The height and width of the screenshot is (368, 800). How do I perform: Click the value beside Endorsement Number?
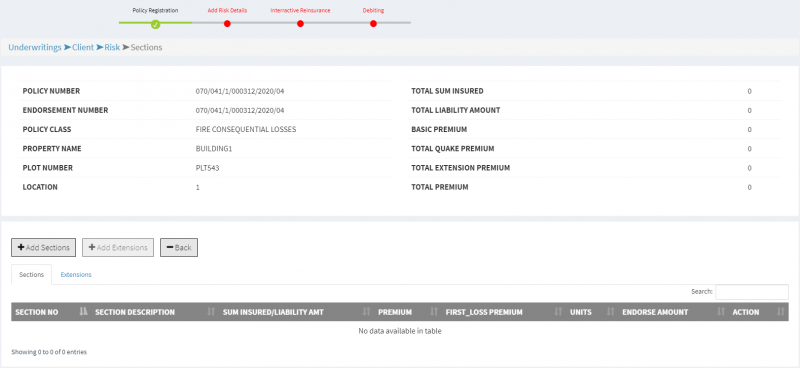click(240, 110)
